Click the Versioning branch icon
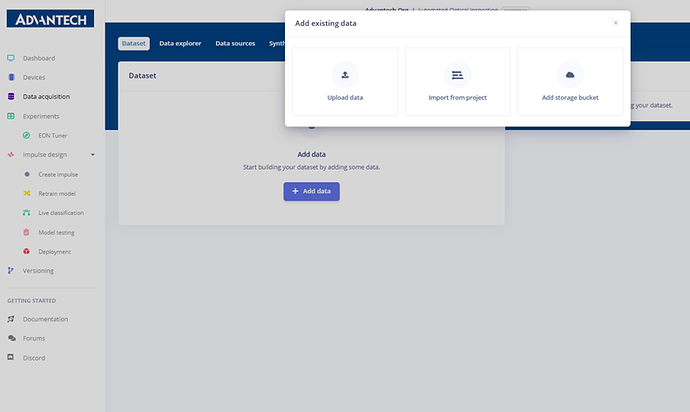This screenshot has width=690, height=412. [11, 271]
